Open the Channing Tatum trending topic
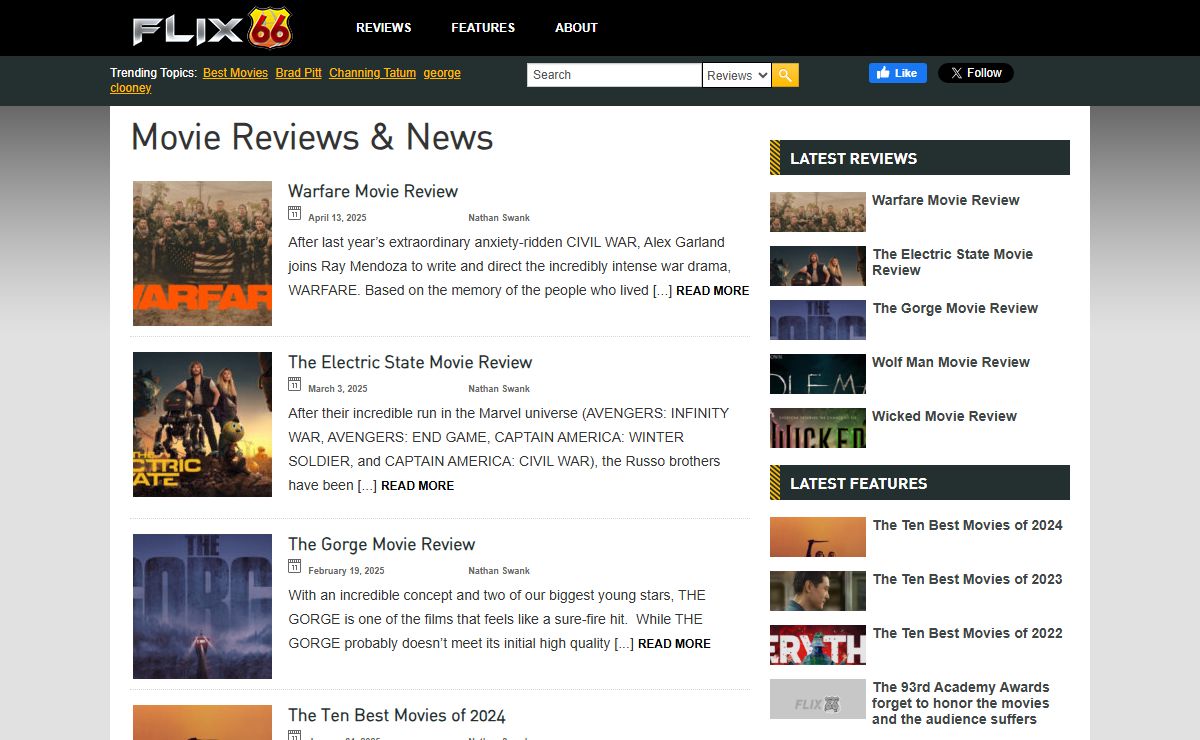Viewport: 1200px width, 740px height. [x=372, y=73]
